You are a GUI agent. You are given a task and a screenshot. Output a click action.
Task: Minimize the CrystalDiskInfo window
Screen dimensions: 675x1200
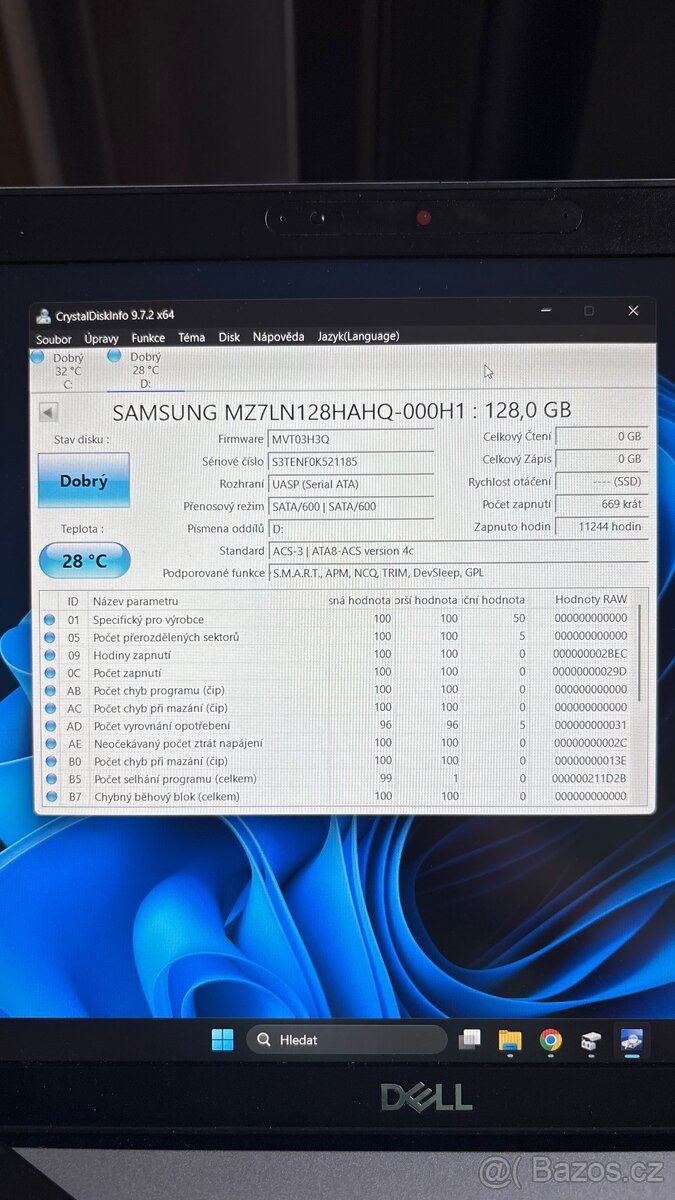click(545, 311)
